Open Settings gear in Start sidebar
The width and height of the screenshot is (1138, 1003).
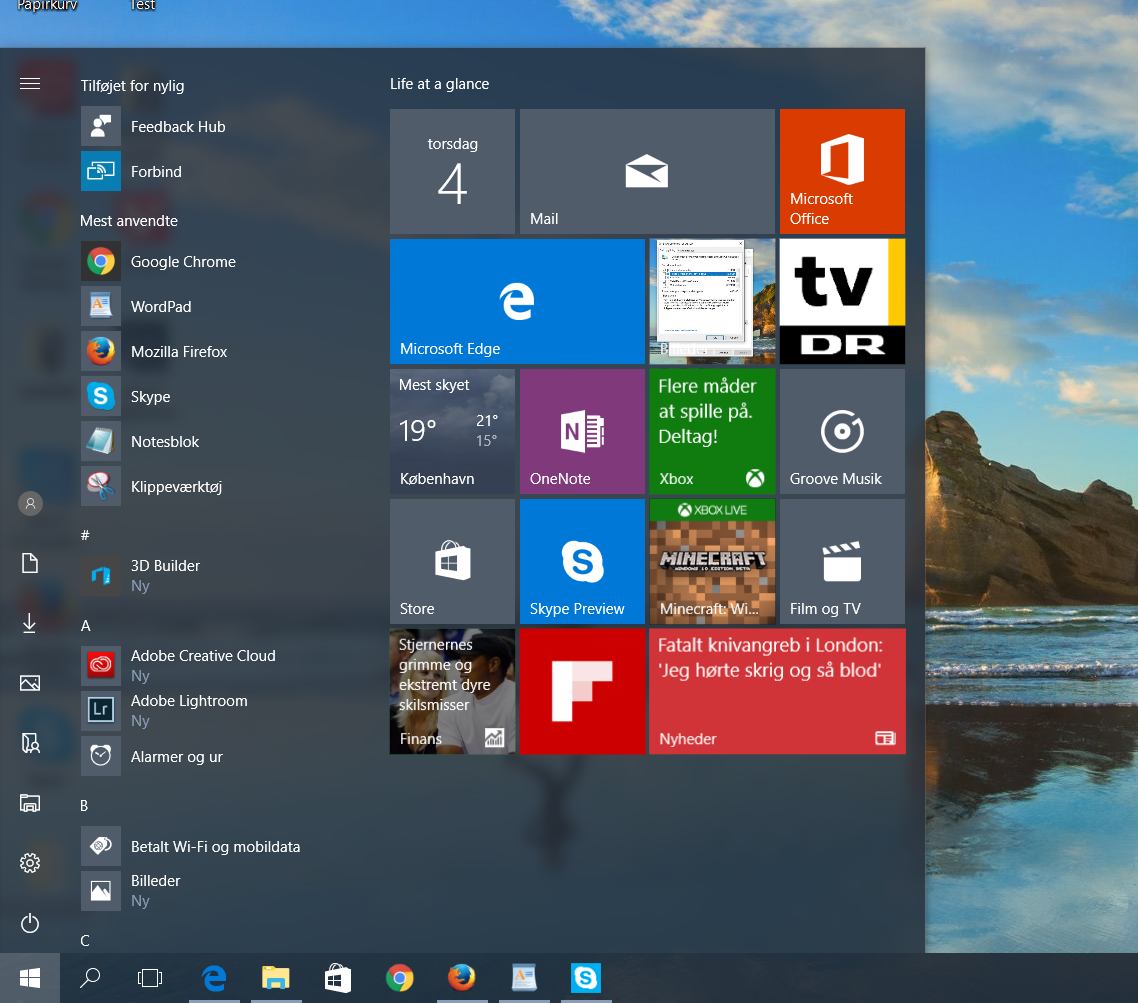pyautogui.click(x=30, y=862)
